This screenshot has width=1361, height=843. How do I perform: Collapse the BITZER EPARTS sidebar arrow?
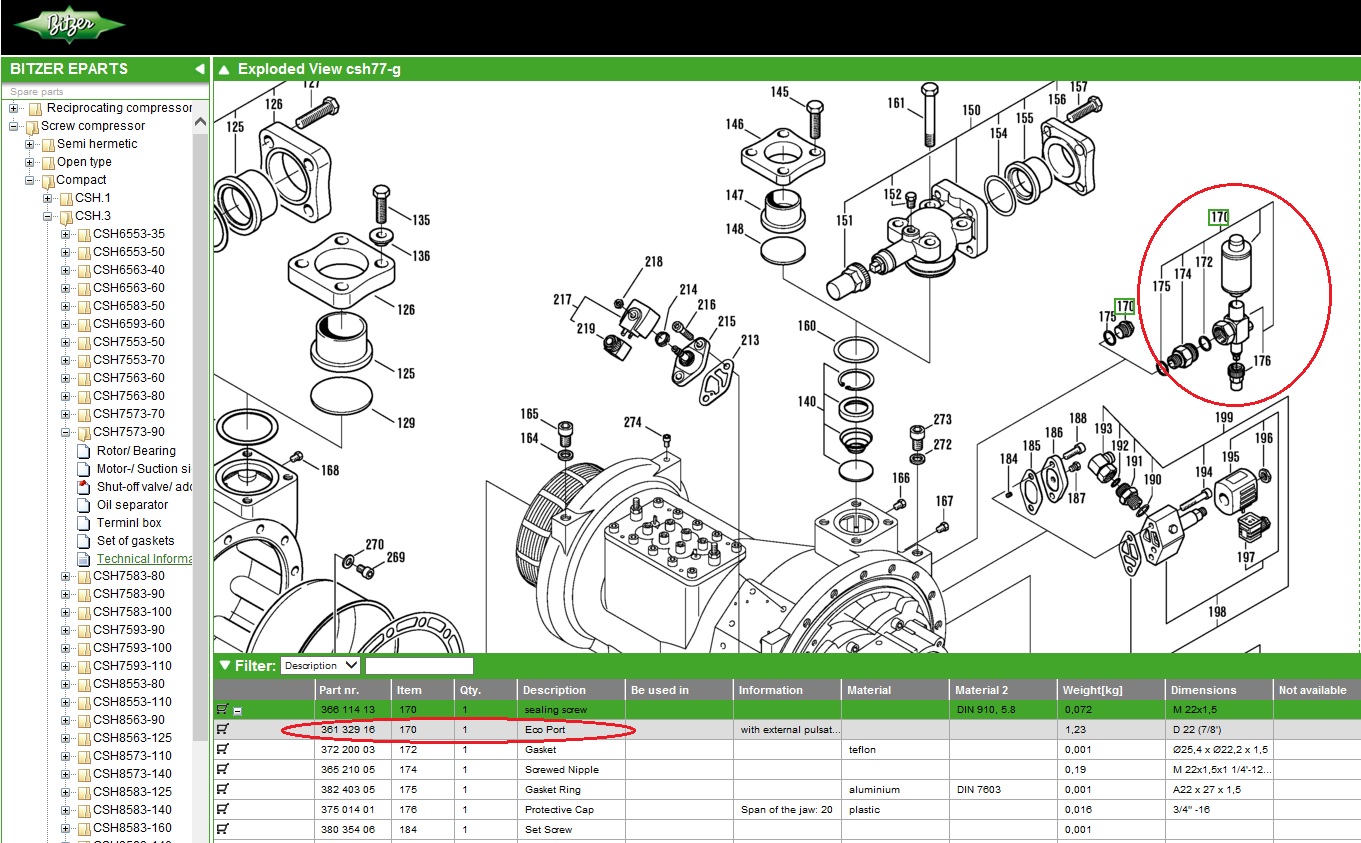click(x=199, y=69)
